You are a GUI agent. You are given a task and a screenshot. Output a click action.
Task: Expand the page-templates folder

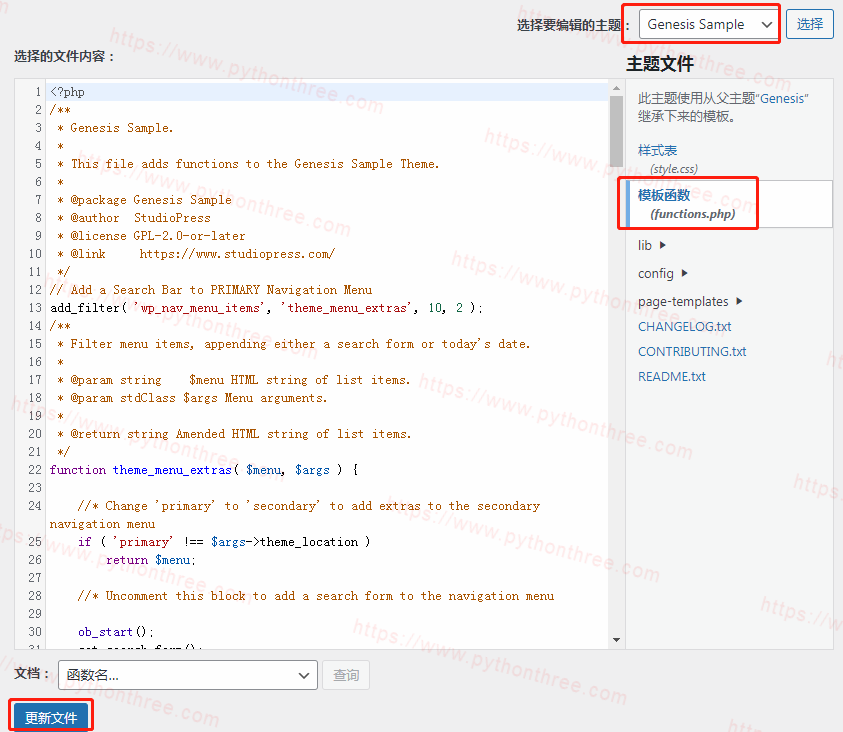(x=690, y=302)
